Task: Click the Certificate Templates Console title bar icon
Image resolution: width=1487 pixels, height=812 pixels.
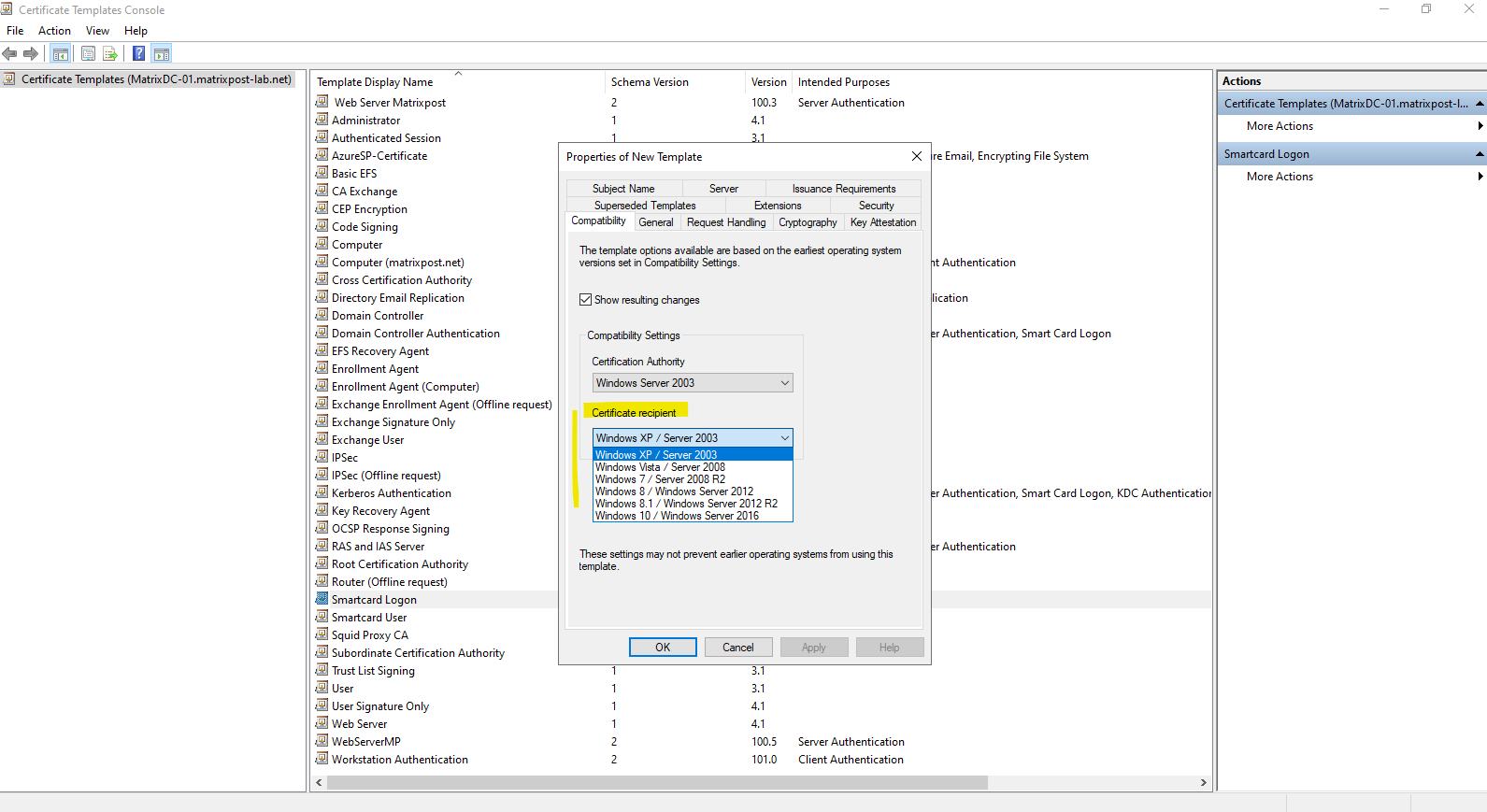Action: tap(7, 9)
